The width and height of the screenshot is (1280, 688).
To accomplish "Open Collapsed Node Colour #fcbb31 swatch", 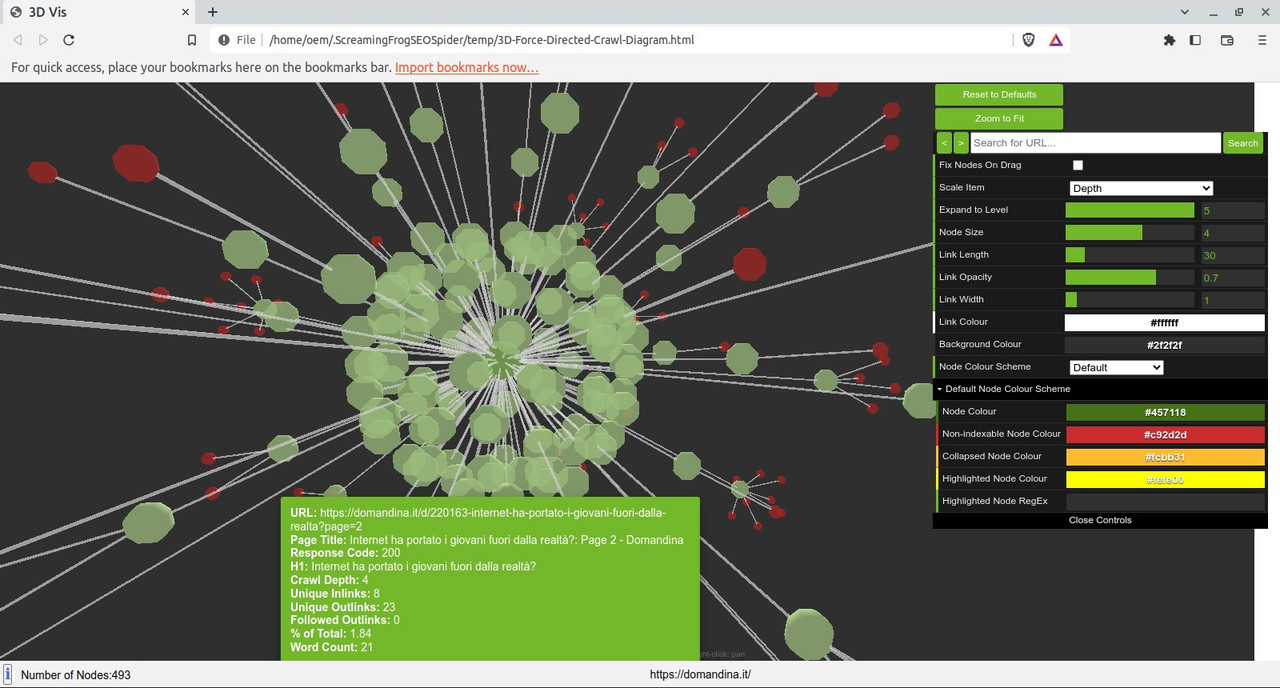I will [1165, 456].
